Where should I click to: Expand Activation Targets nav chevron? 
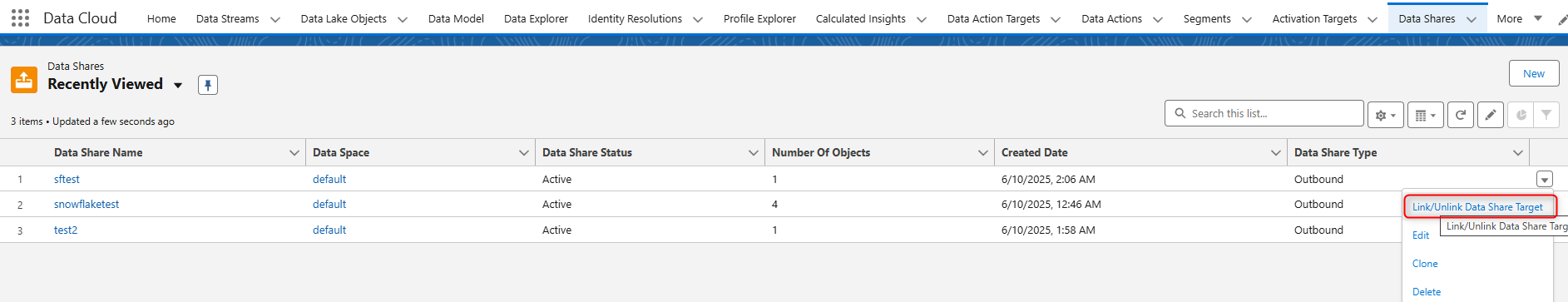pyautogui.click(x=1373, y=19)
